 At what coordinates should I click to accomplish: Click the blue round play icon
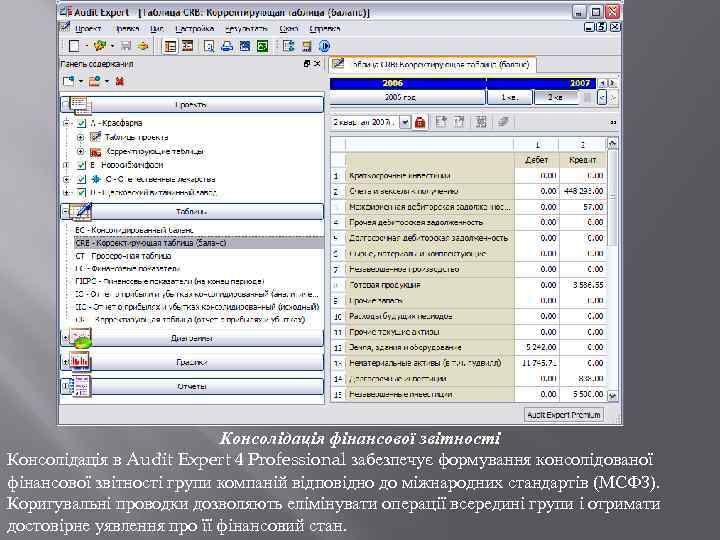pyautogui.click(x=324, y=46)
